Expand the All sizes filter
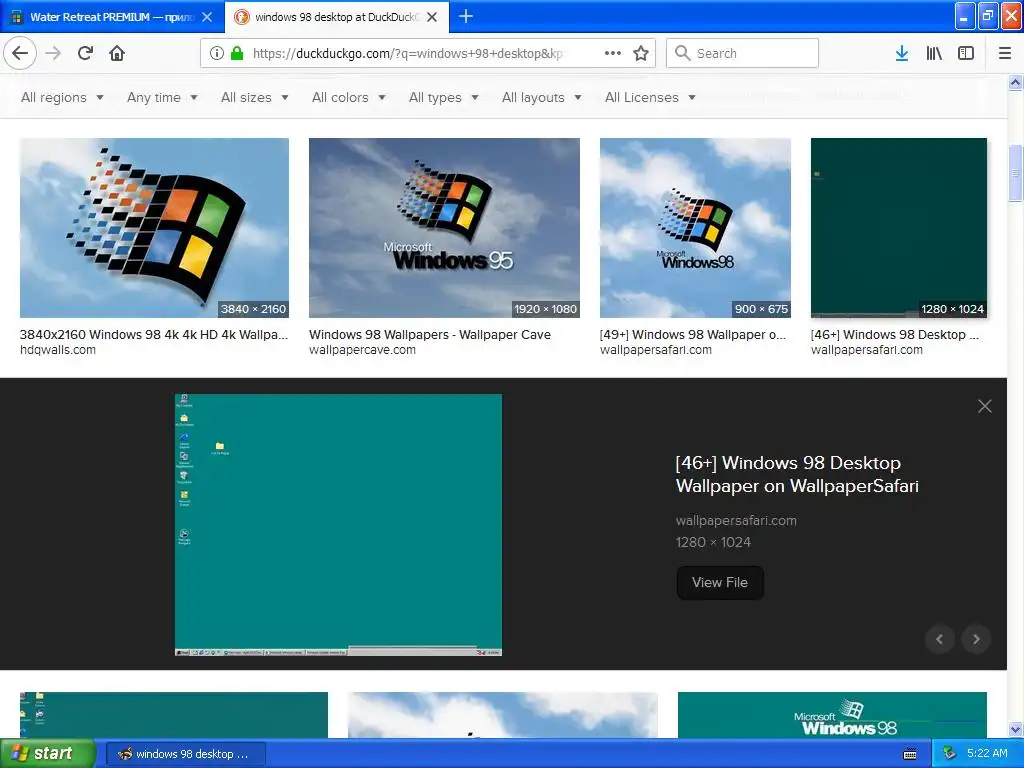Viewport: 1024px width, 768px height. [255, 97]
